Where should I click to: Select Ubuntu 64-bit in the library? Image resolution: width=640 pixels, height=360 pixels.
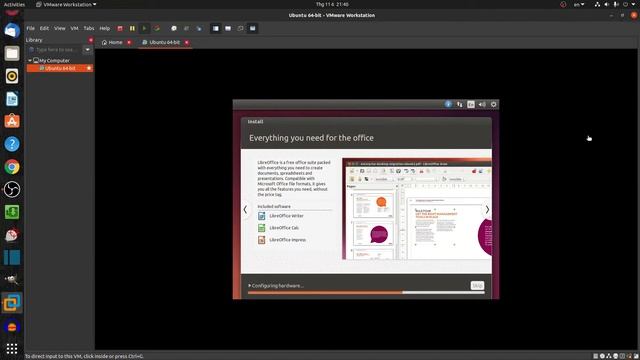click(60, 69)
